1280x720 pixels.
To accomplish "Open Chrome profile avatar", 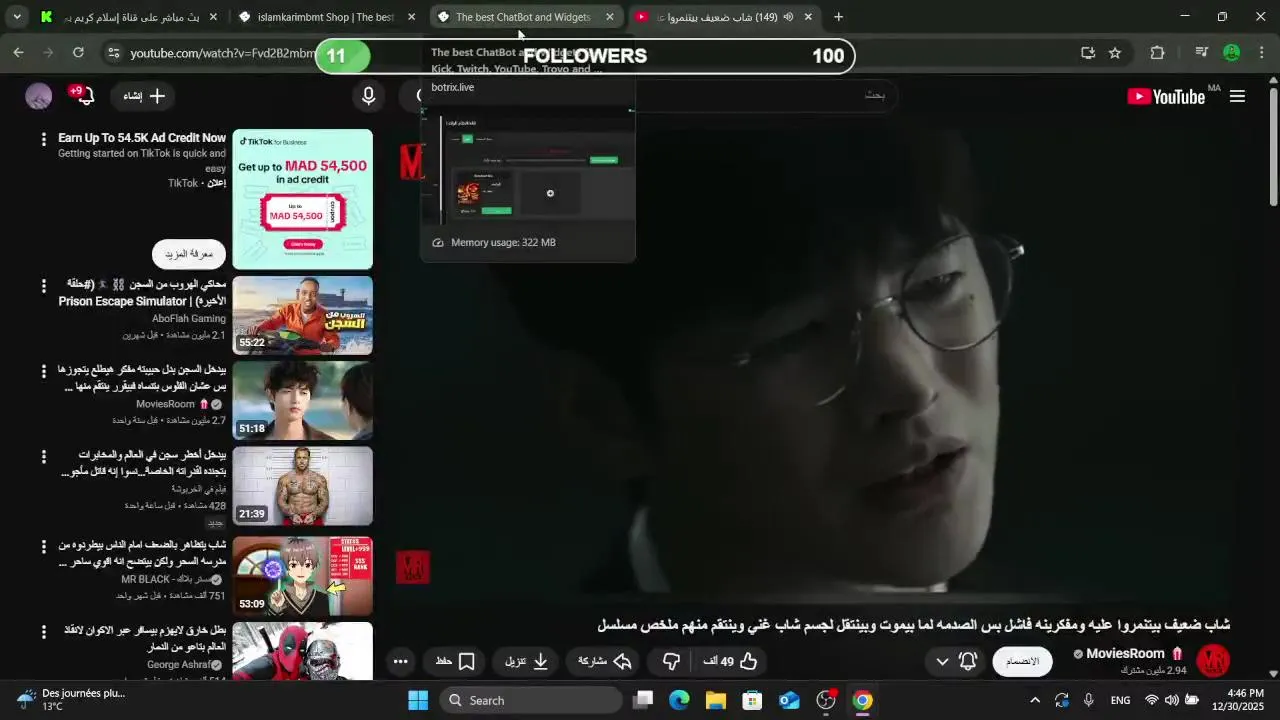I will [x=1232, y=53].
